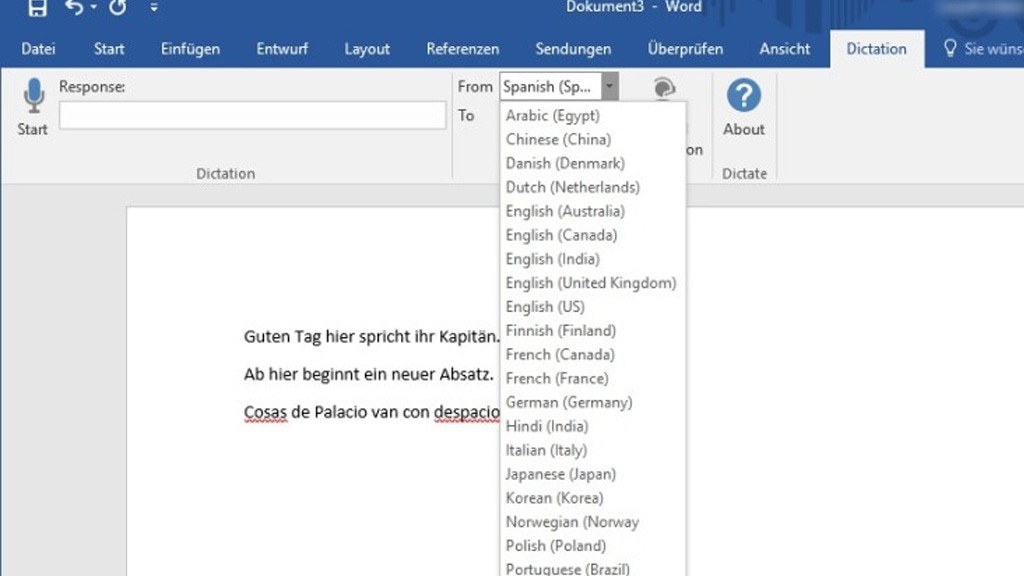Click the line 'Ab hier beginnt ein neuer Absatz.'
The image size is (1024, 576).
click(369, 374)
